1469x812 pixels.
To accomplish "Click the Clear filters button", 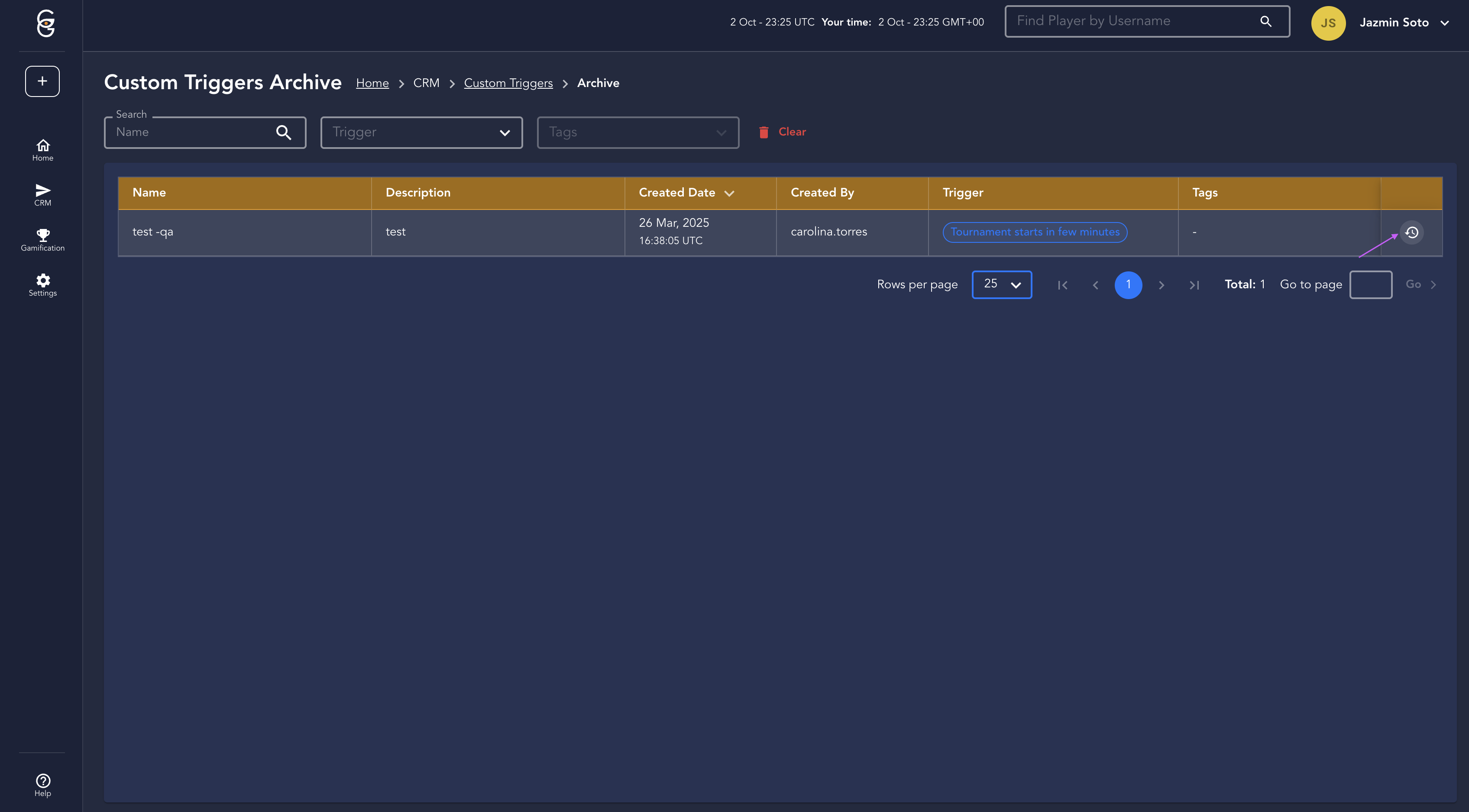I will pyautogui.click(x=783, y=132).
